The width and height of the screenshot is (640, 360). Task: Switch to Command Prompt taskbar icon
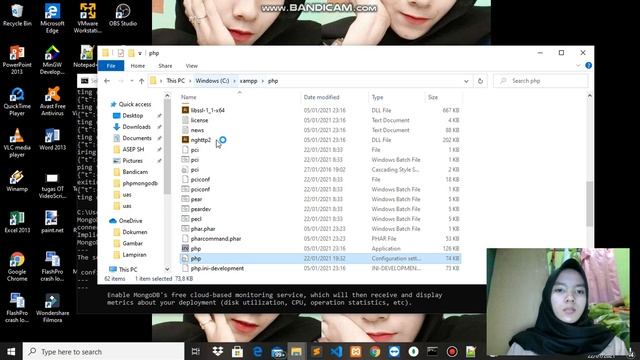[432, 351]
